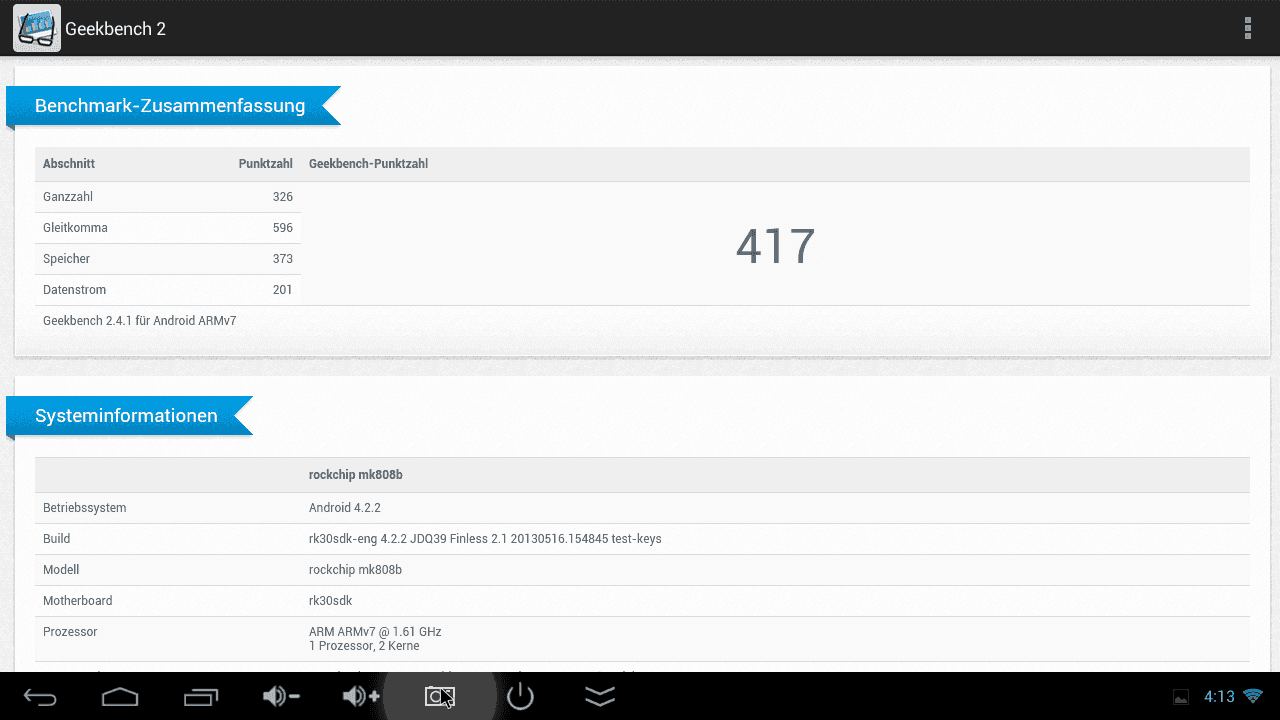Tap the screenshot capture icon
The height and width of the screenshot is (720, 1280).
point(440,696)
